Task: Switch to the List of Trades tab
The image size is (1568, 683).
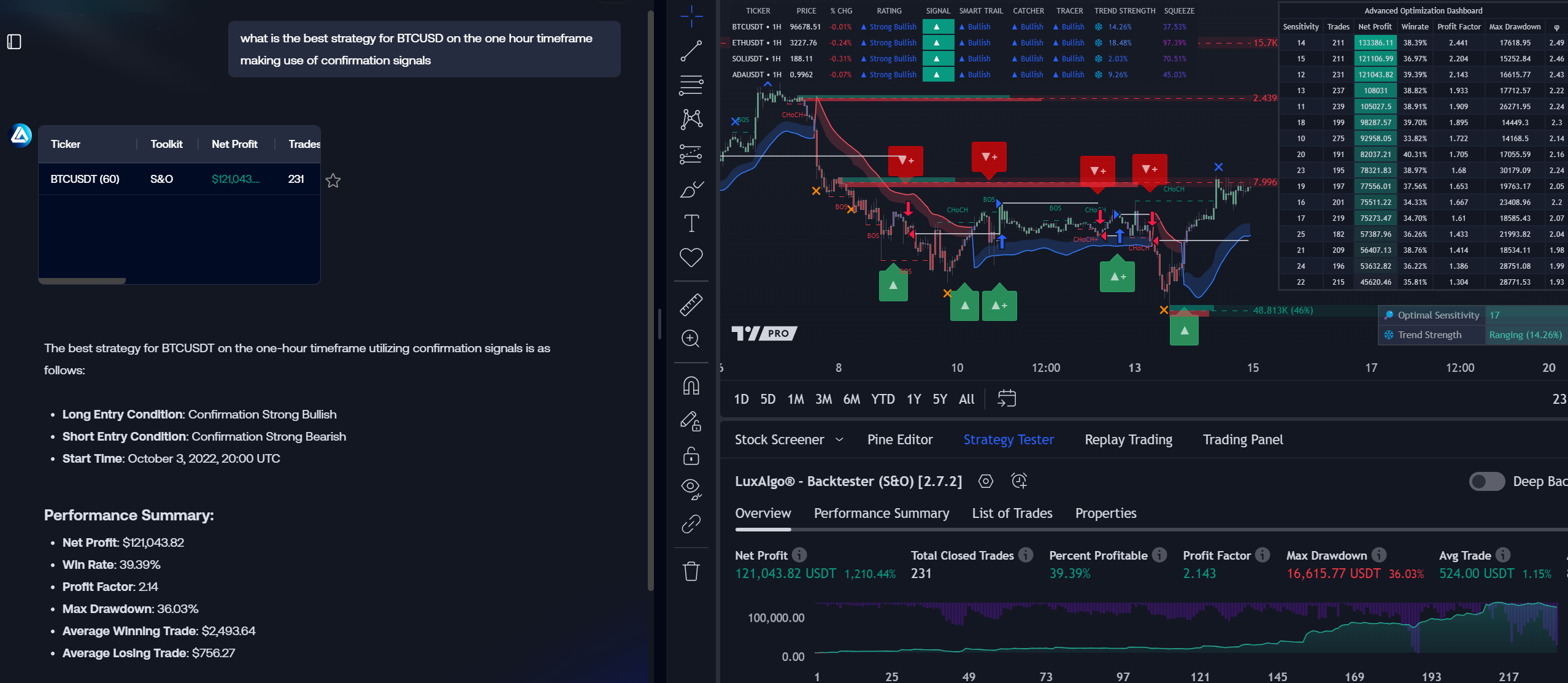Action: [1012, 513]
